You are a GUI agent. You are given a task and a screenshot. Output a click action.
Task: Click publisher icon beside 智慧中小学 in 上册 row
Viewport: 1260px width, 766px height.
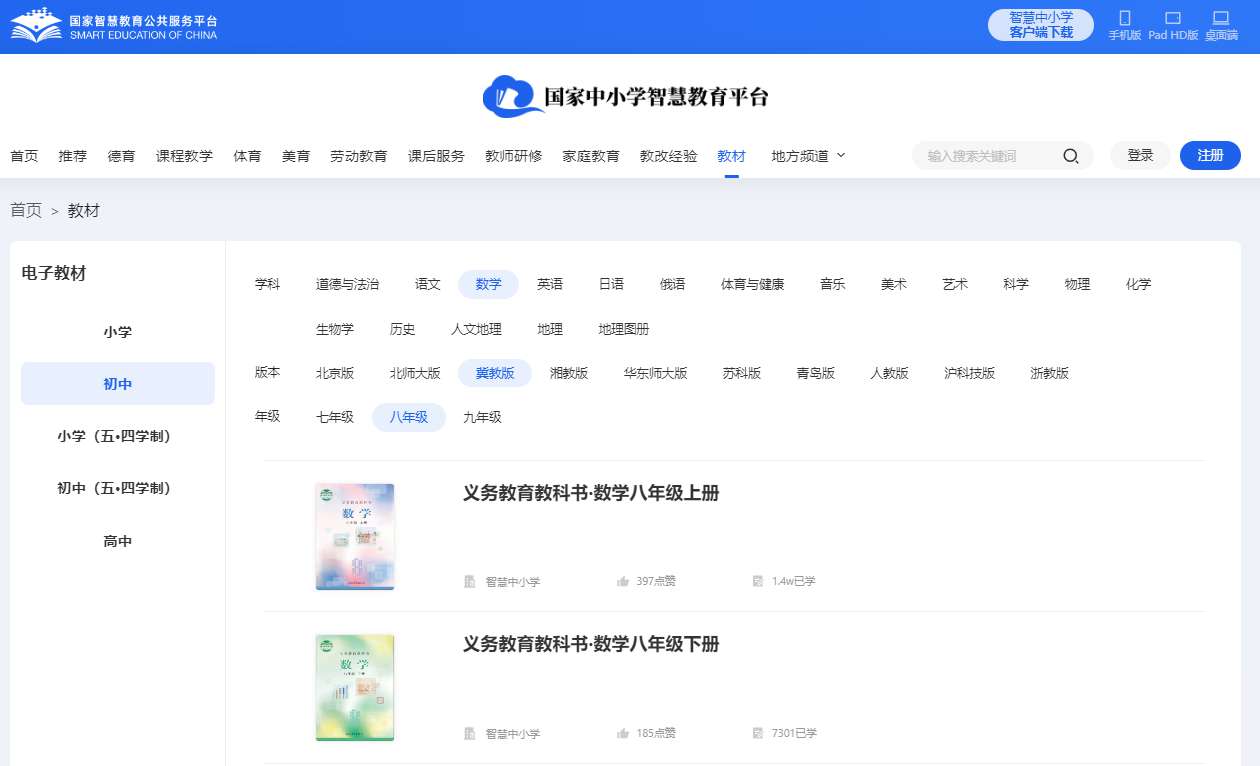point(470,581)
